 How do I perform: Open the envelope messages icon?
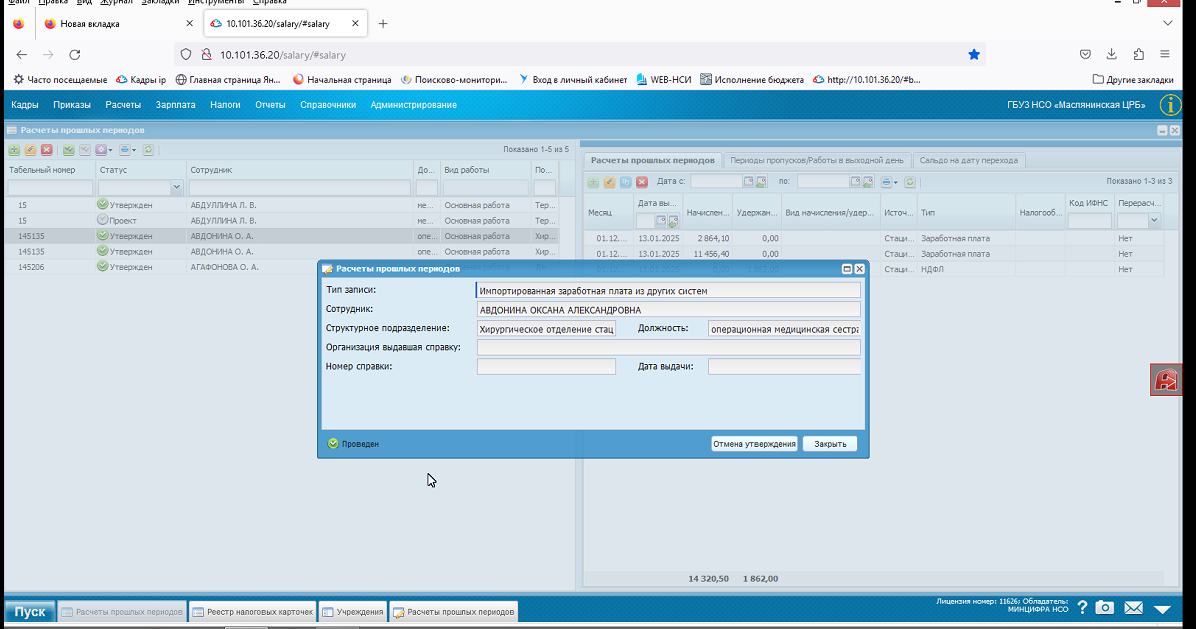click(x=1133, y=608)
